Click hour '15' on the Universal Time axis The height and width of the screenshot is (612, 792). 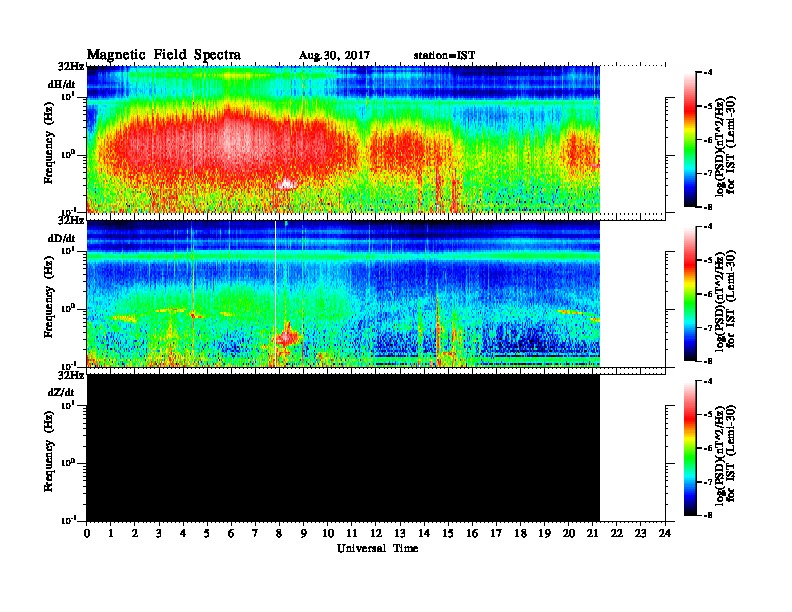448,534
